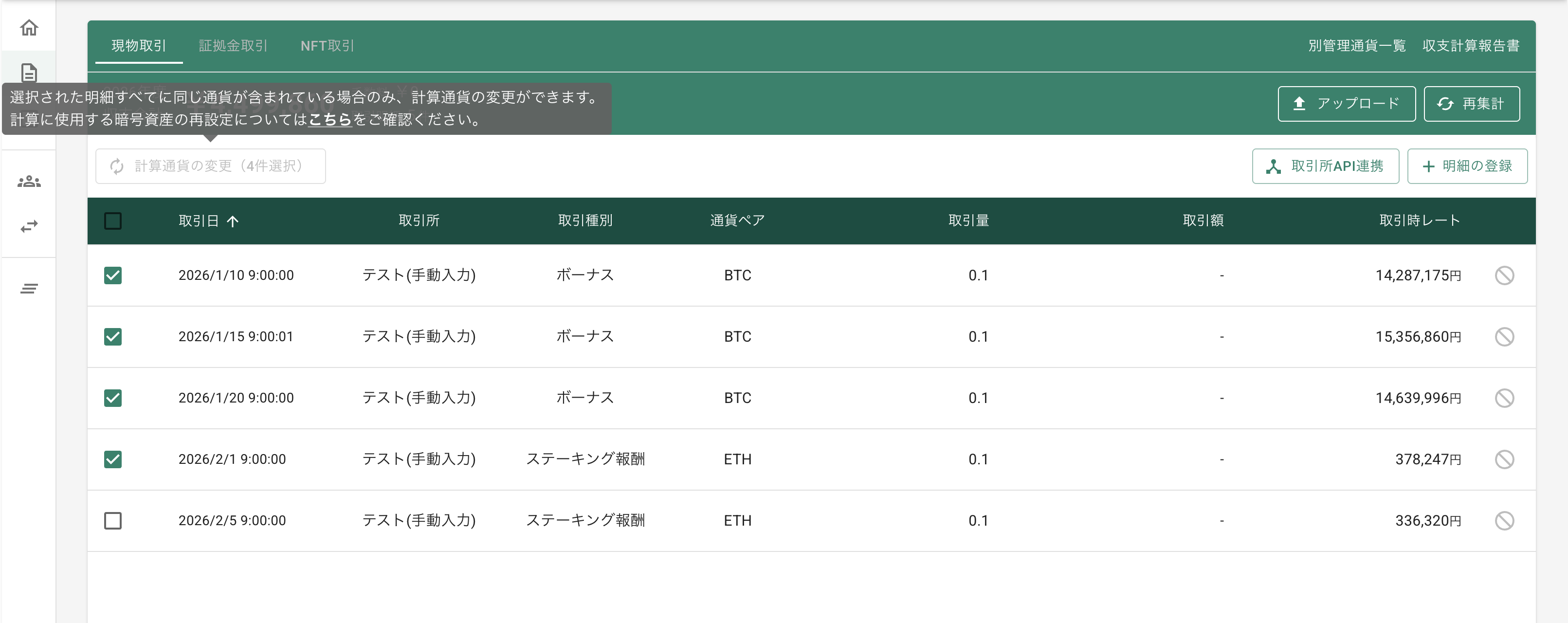Click the アップロード button

tap(1347, 104)
